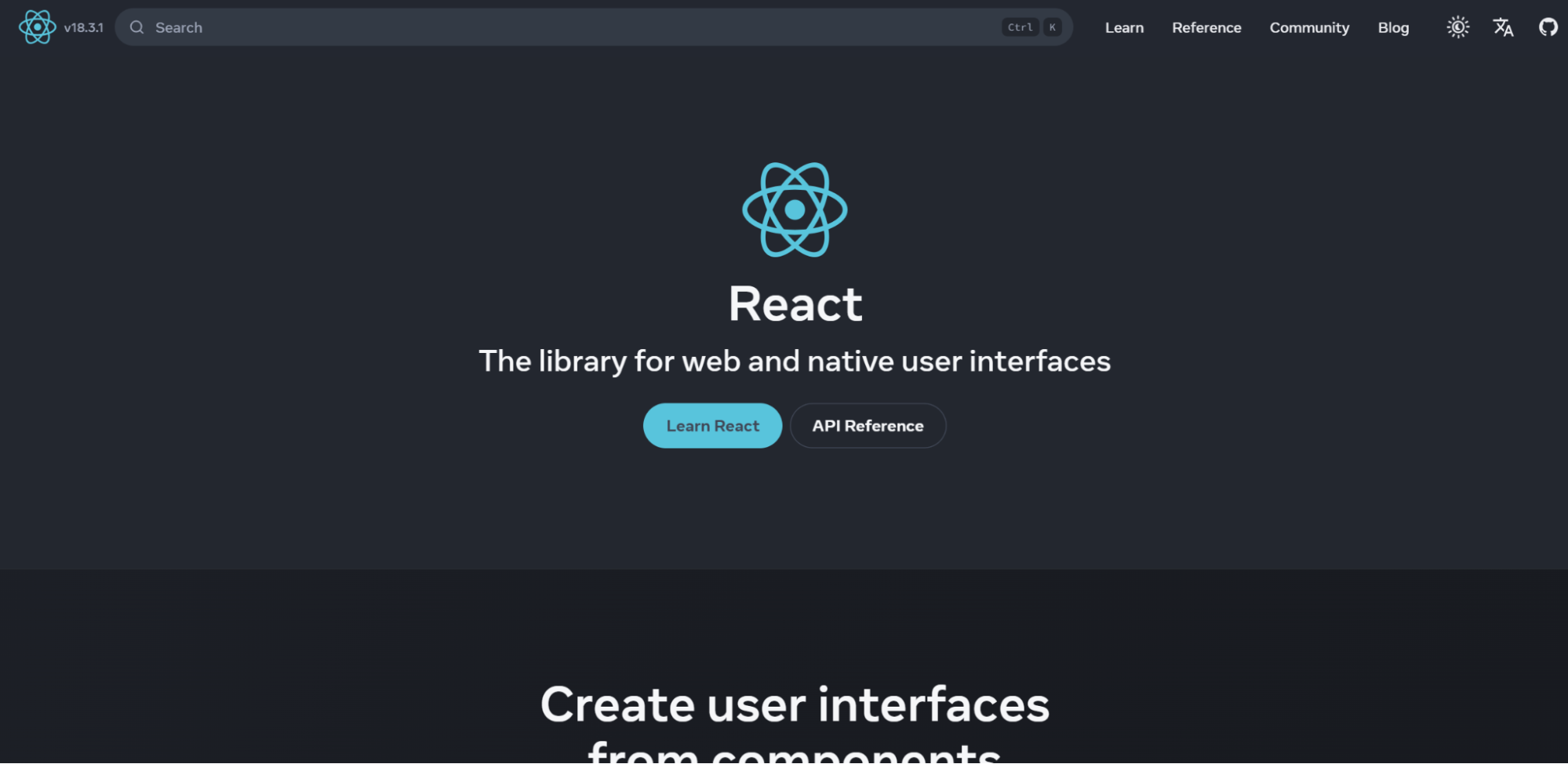
Task: Click the magnifying glass search icon
Action: tap(136, 27)
